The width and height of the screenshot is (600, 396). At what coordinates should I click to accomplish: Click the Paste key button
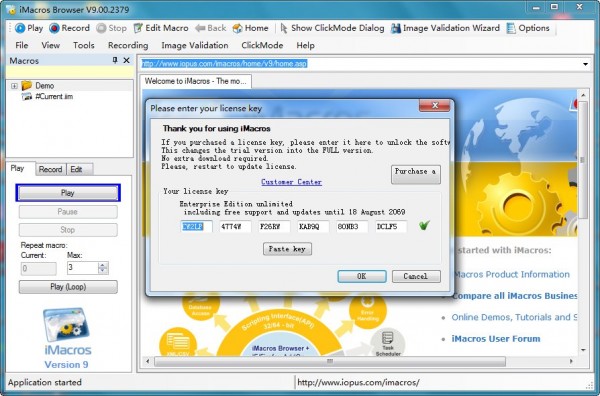(287, 249)
